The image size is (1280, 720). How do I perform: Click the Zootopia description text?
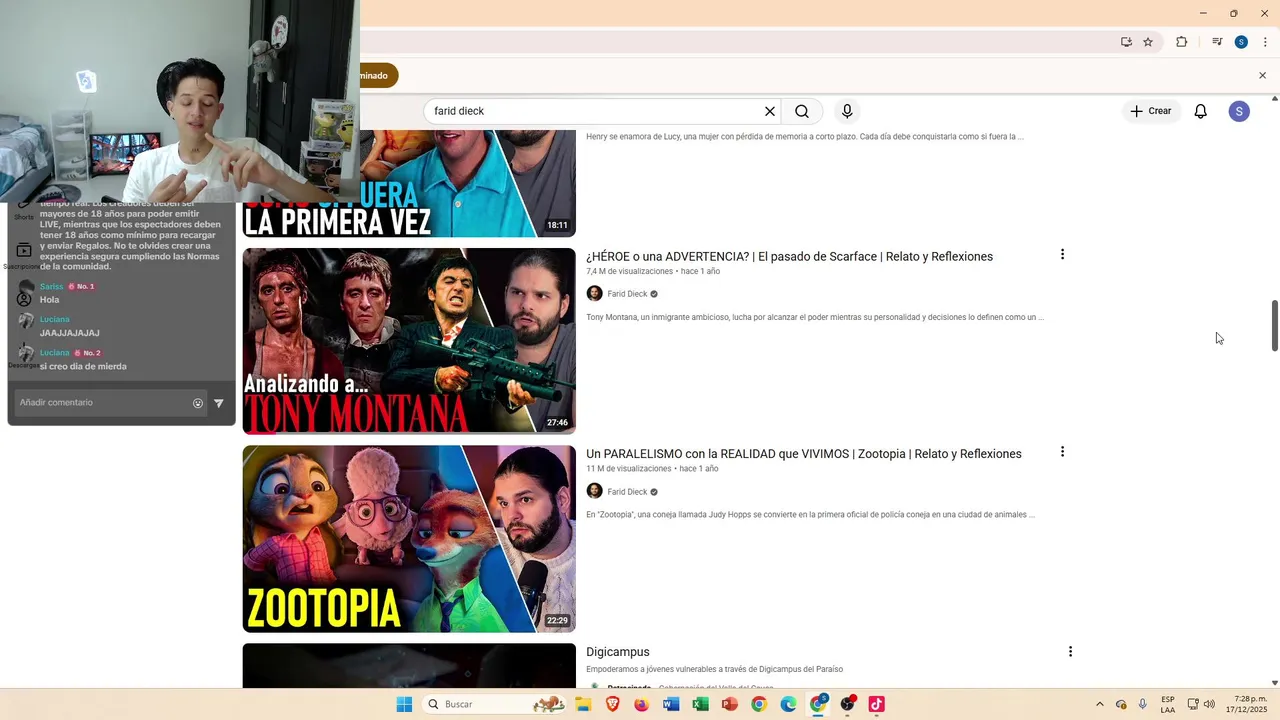coord(810,515)
